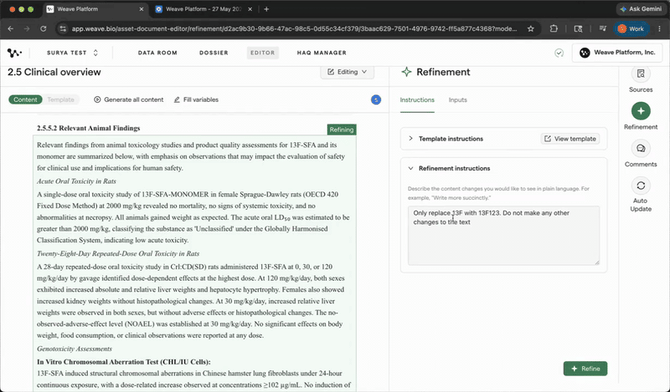Open the browser extensions icon

click(x=554, y=29)
